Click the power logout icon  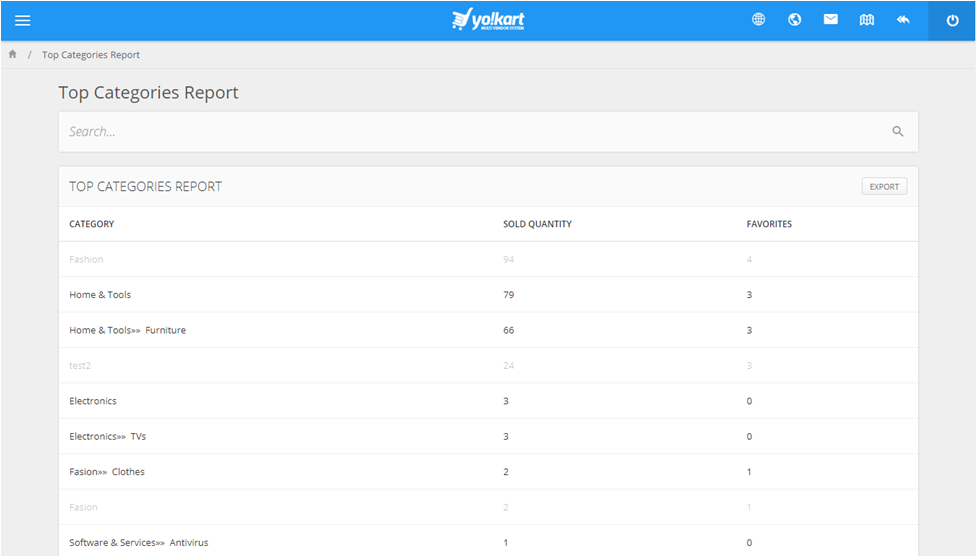(952, 21)
